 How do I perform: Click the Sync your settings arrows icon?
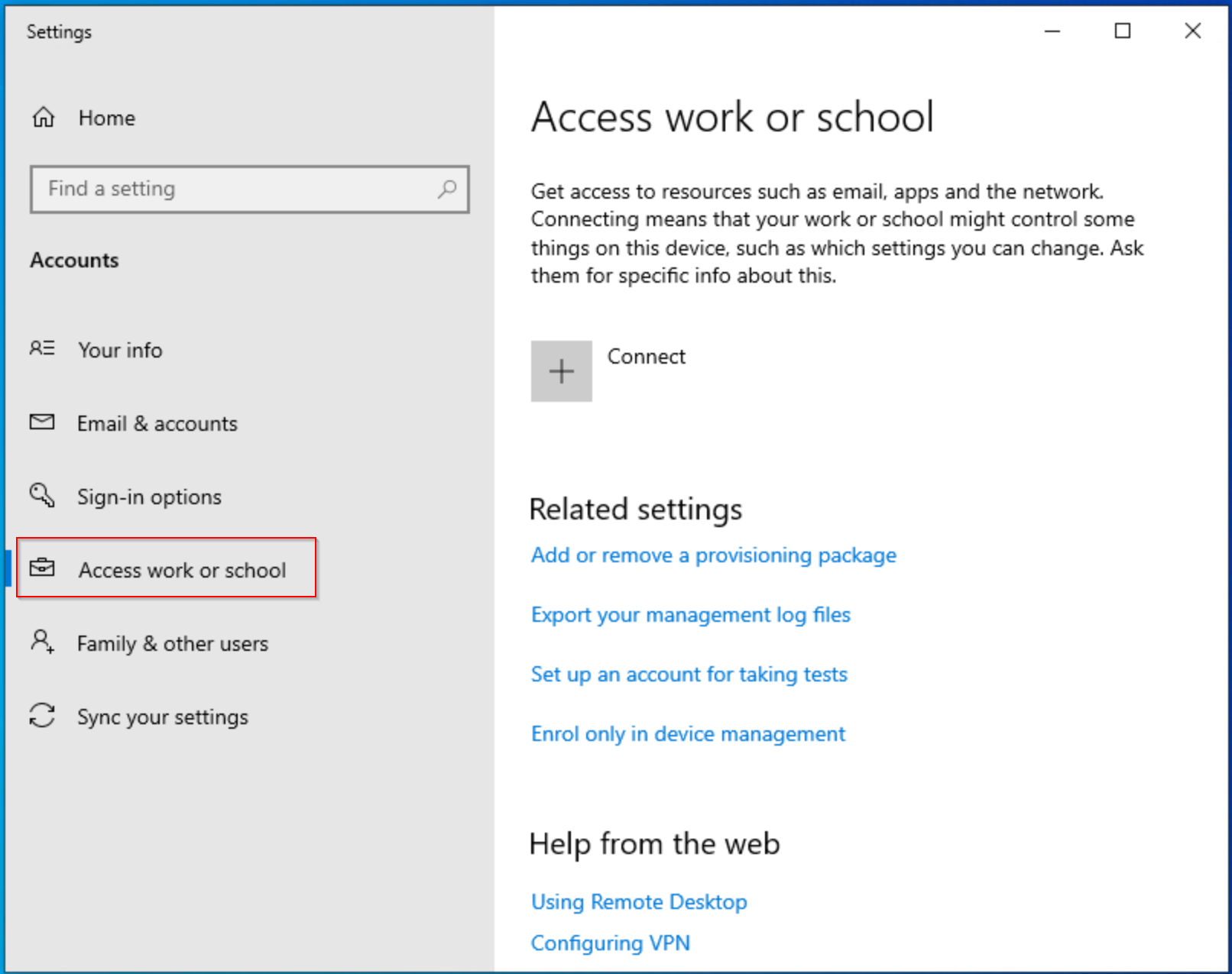[42, 716]
